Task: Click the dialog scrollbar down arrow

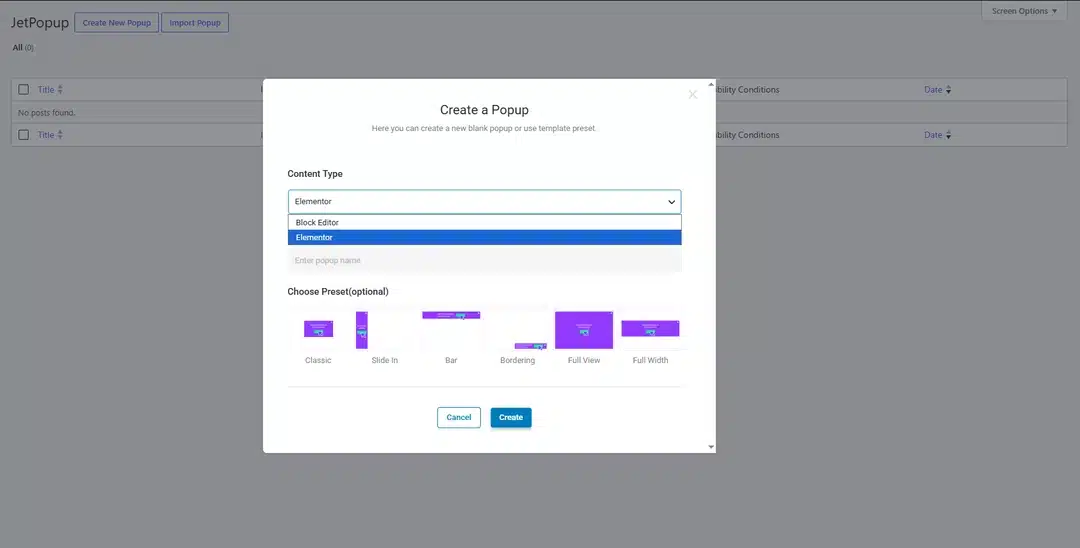Action: (712, 447)
